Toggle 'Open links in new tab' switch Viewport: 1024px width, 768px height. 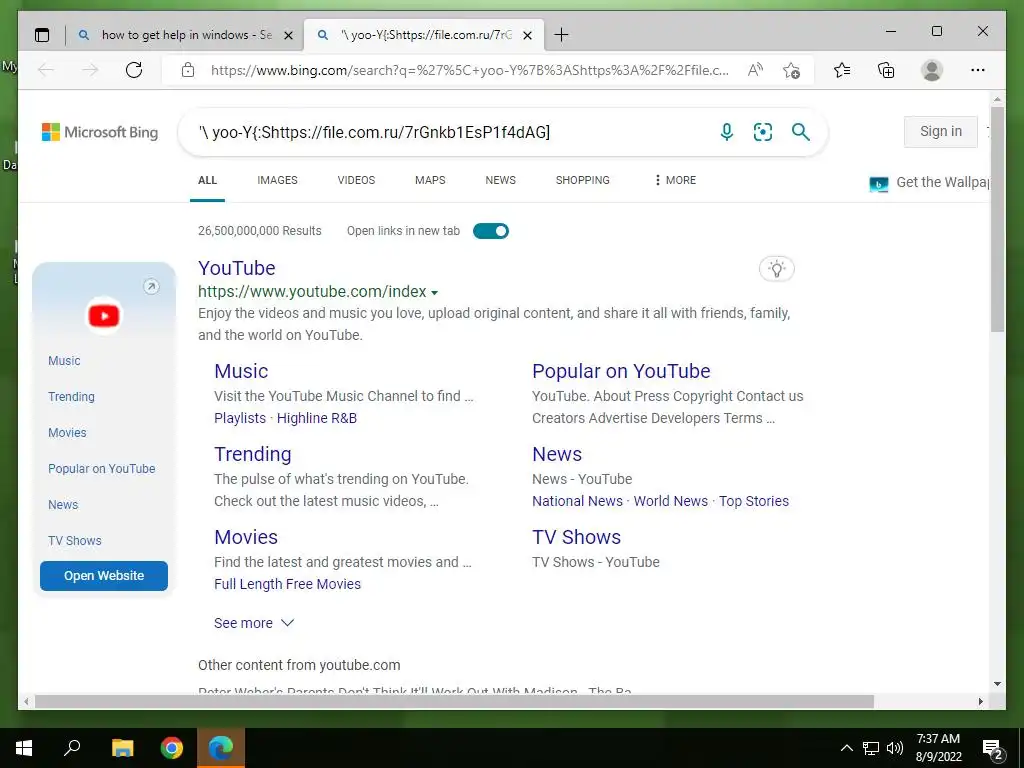pyautogui.click(x=491, y=231)
